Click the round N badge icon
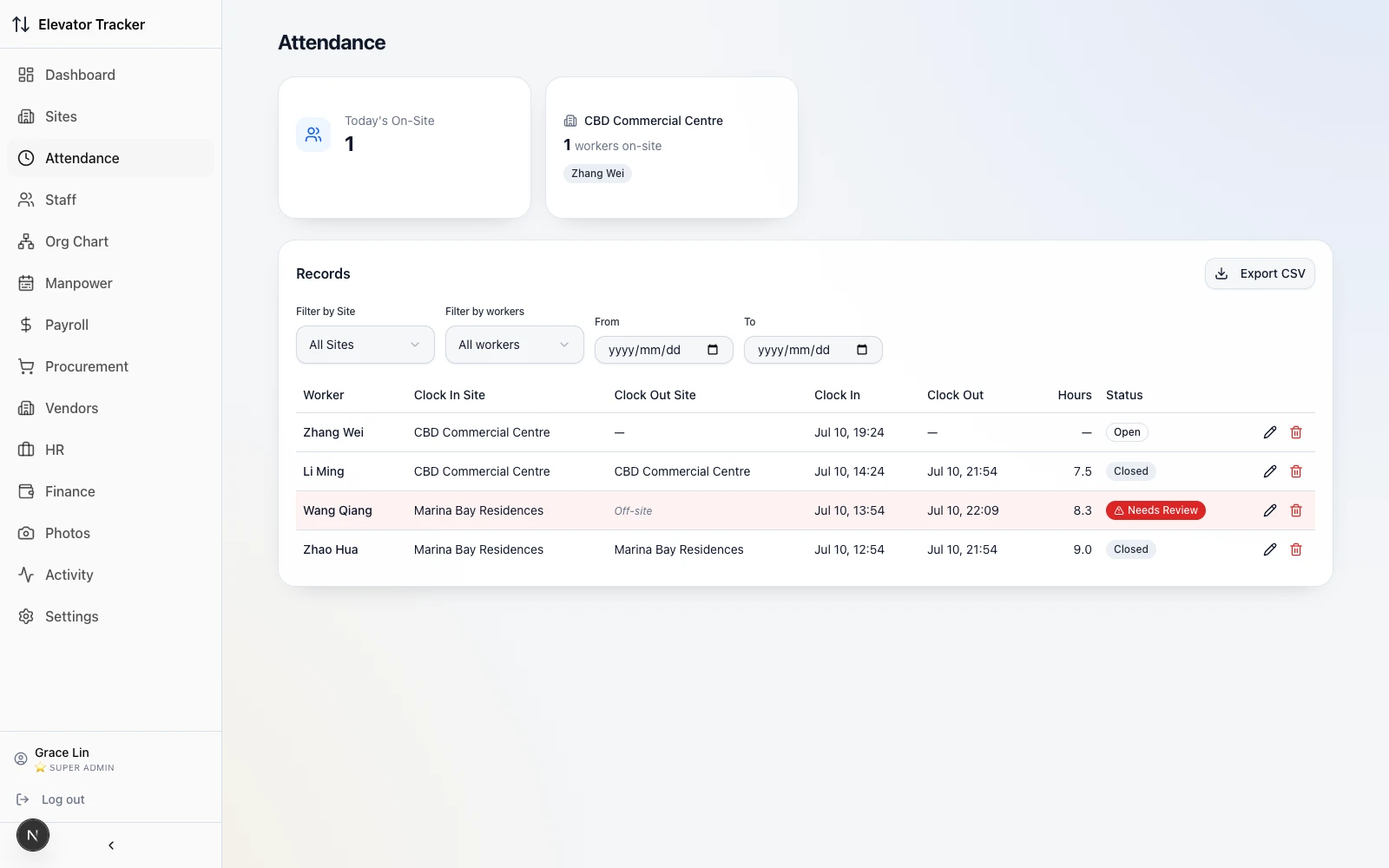Viewport: 1389px width, 868px height. point(33,835)
